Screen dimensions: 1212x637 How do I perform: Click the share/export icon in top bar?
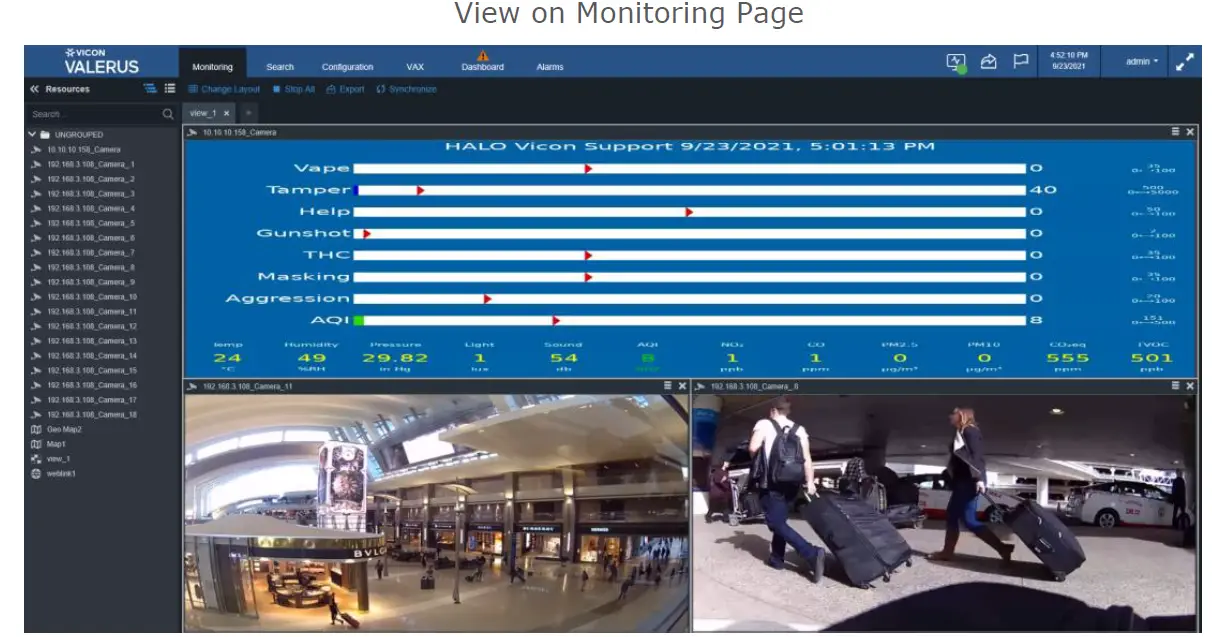[x=988, y=62]
